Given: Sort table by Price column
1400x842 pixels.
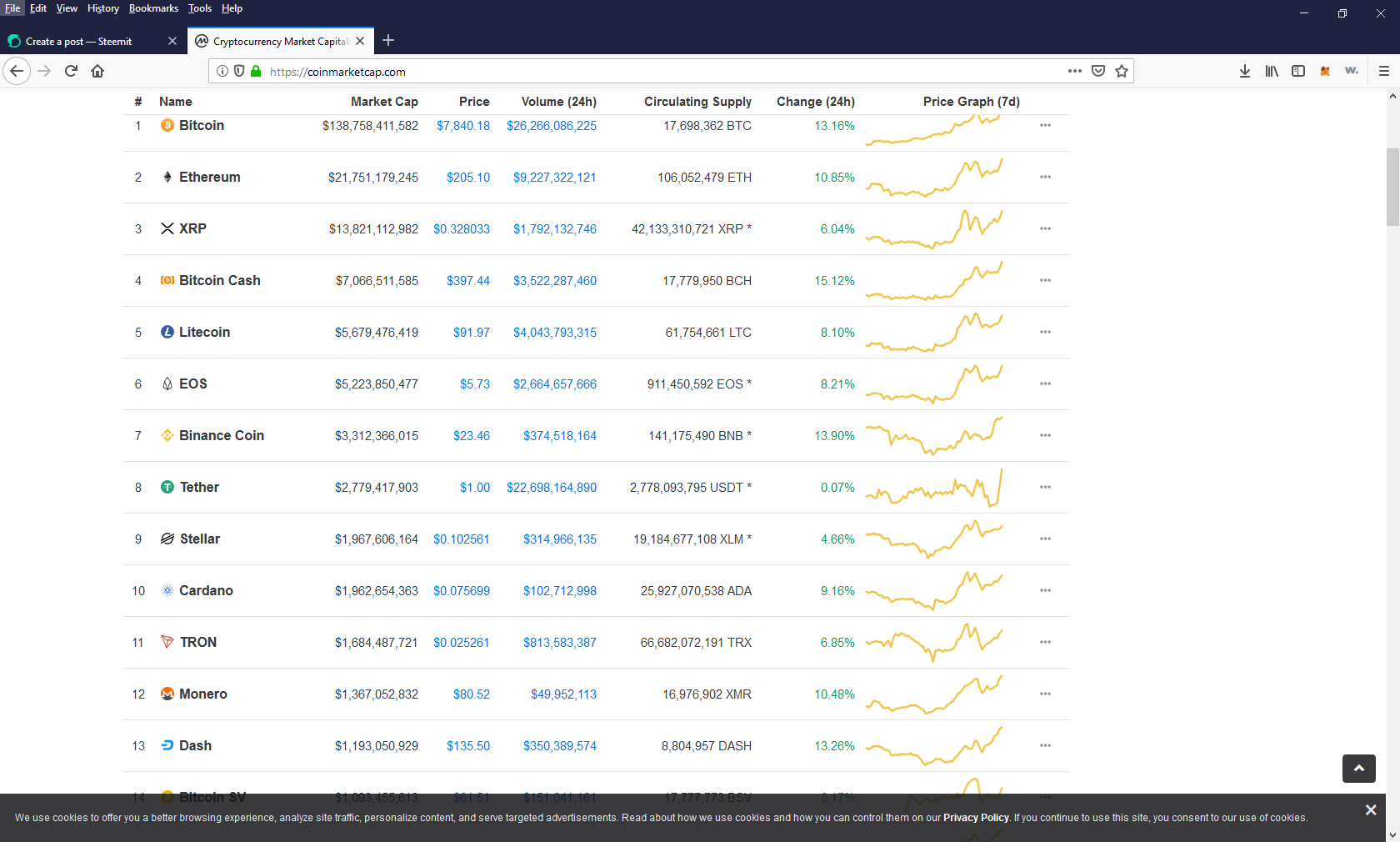Looking at the screenshot, I should (474, 102).
